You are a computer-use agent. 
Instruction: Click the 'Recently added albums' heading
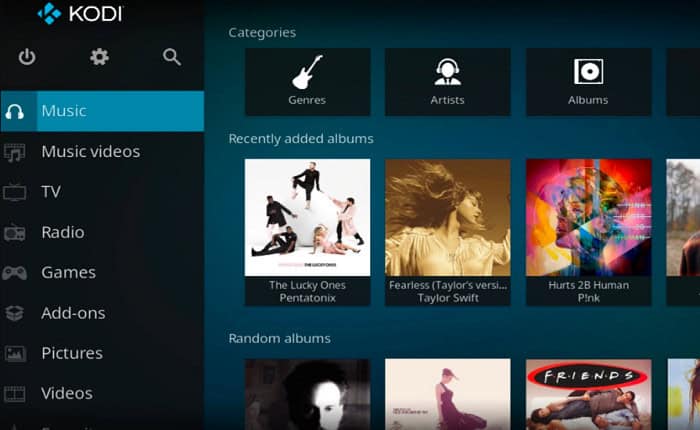click(x=301, y=139)
